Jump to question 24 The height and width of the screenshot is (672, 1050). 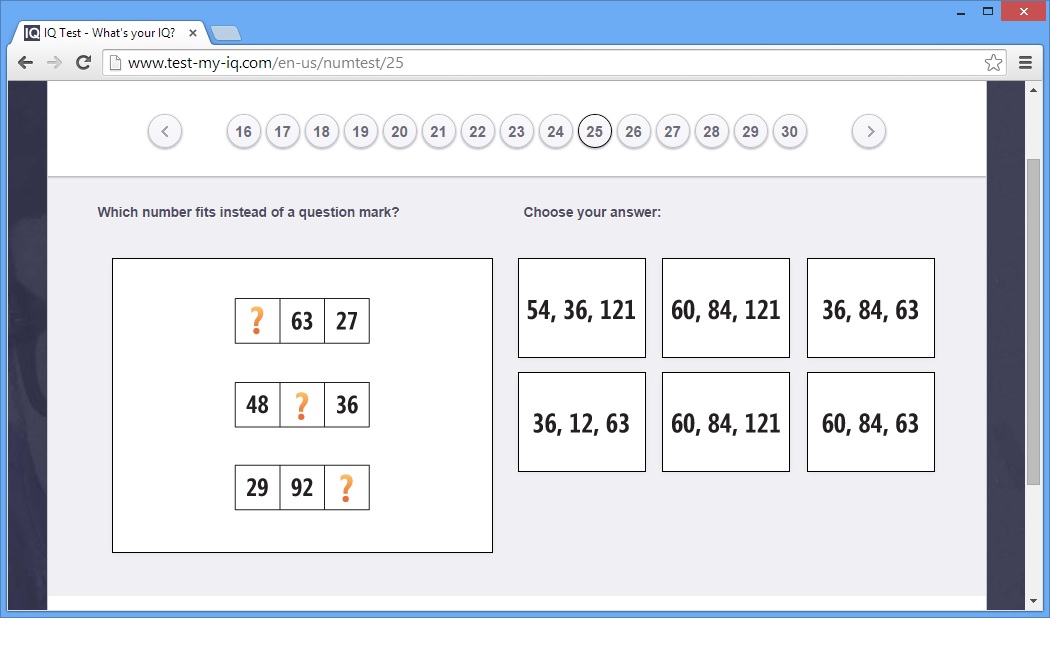(x=556, y=131)
